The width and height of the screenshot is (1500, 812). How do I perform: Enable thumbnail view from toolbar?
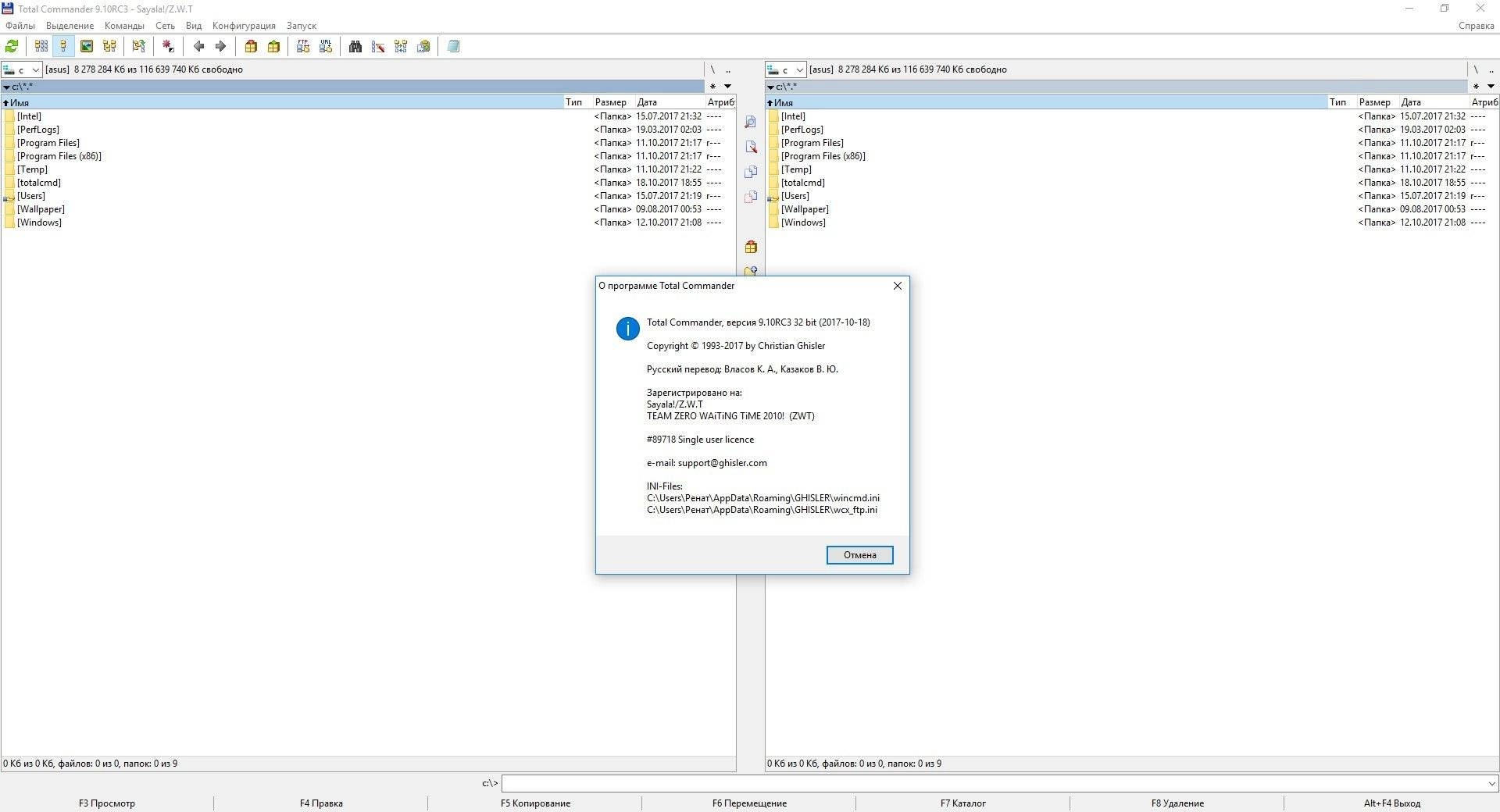tap(87, 47)
